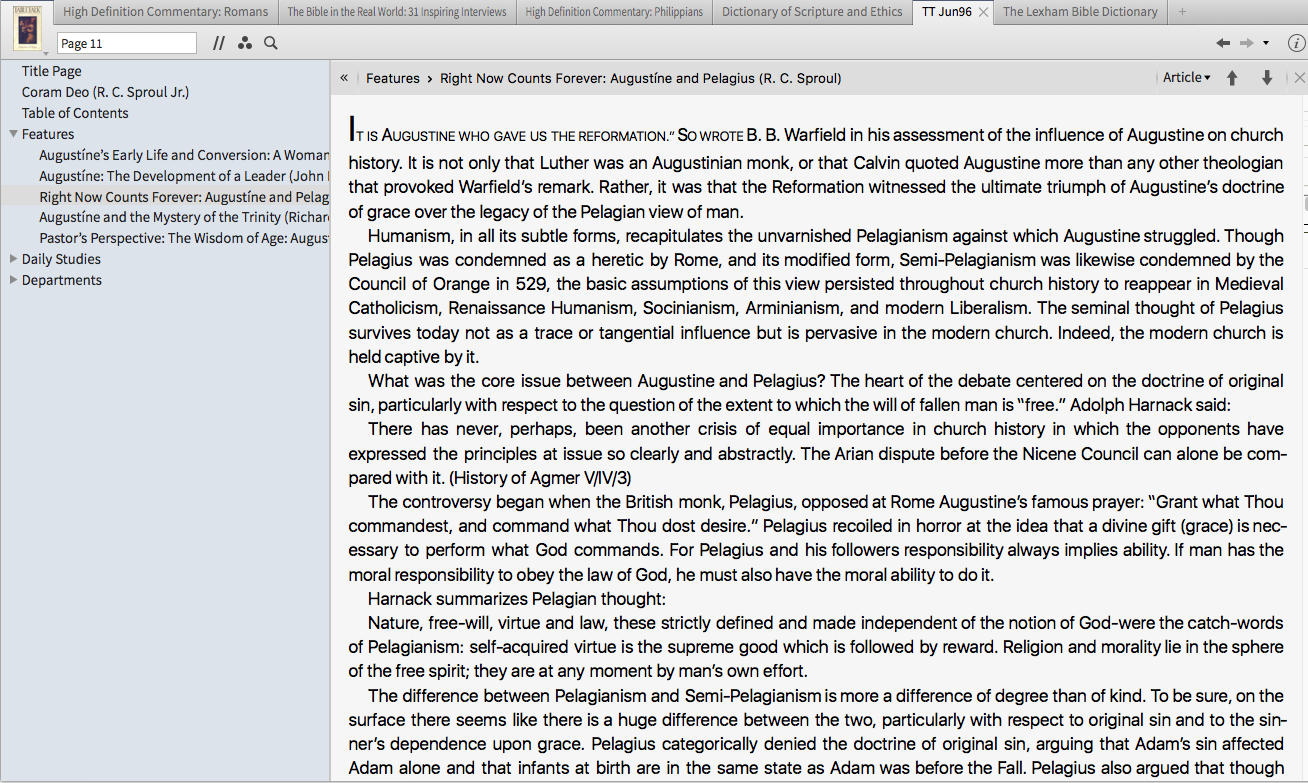
Task: Click the parallel resources double-slash icon
Action: 219,43
